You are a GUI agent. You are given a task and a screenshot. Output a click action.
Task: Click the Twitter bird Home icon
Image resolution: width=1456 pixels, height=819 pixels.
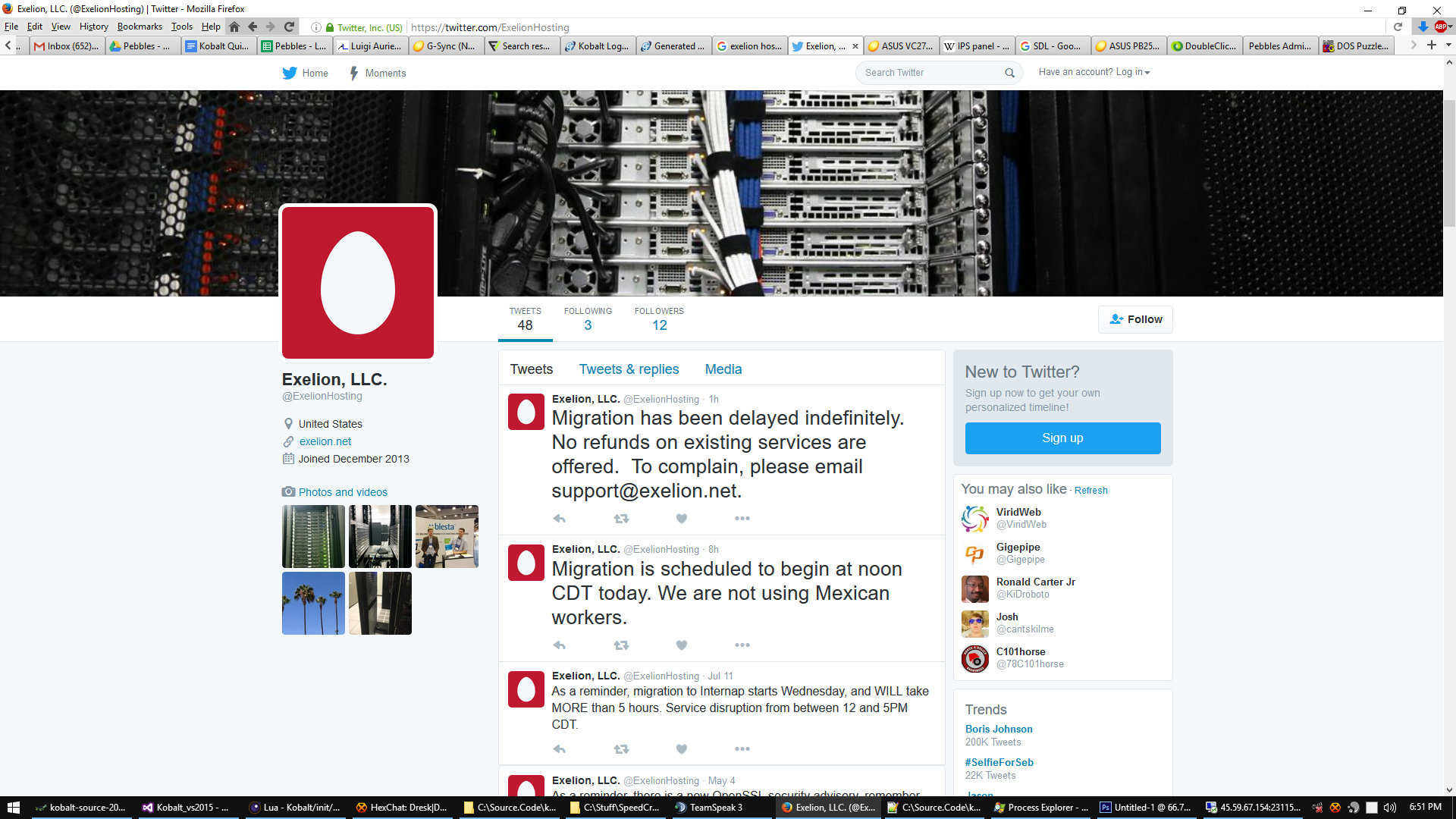click(290, 73)
